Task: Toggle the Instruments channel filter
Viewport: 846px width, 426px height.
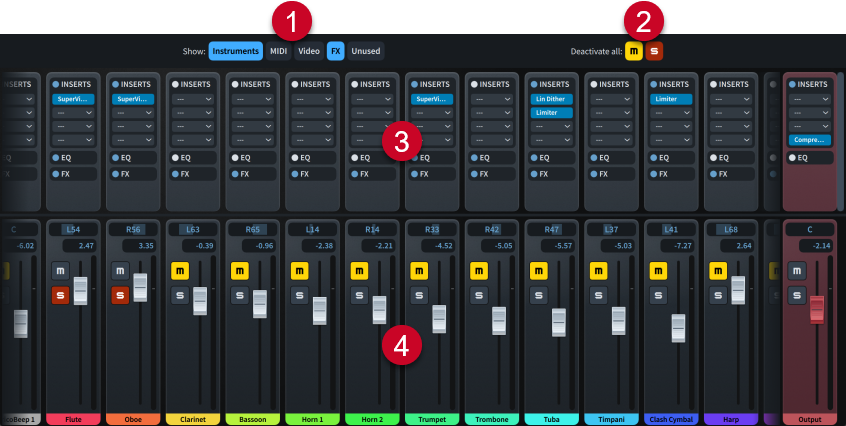Action: [236, 50]
